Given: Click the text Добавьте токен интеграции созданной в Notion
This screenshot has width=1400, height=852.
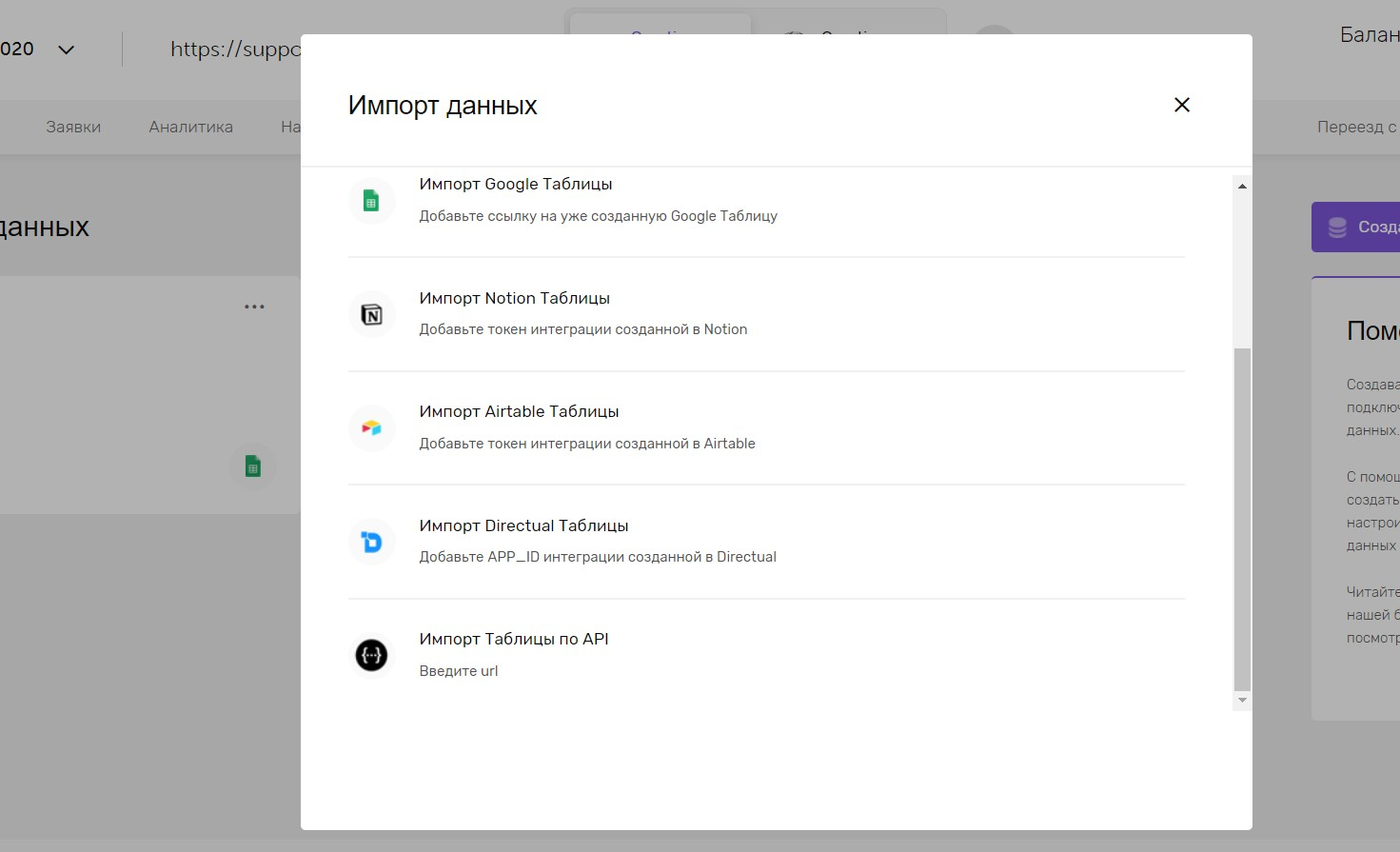Looking at the screenshot, I should point(582,329).
